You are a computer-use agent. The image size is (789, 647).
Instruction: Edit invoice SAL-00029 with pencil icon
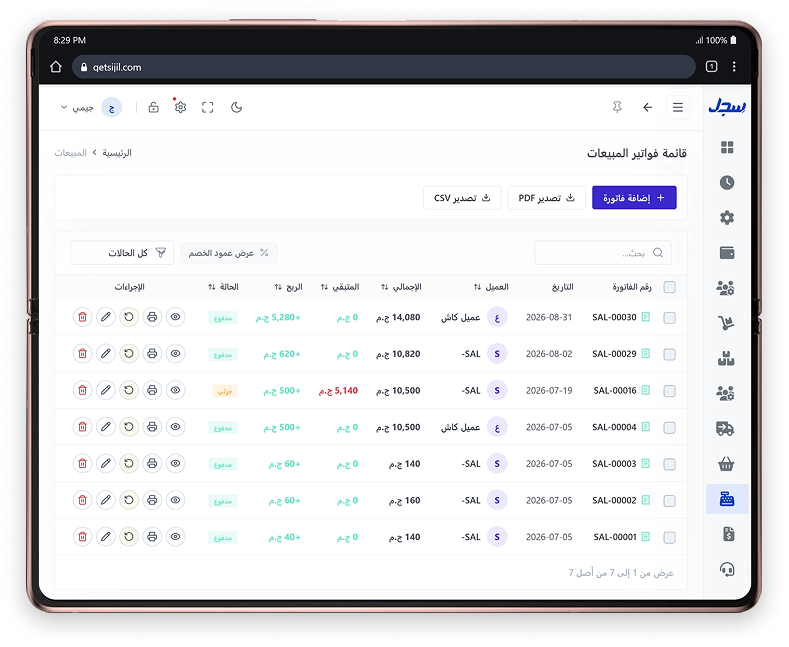(x=106, y=354)
